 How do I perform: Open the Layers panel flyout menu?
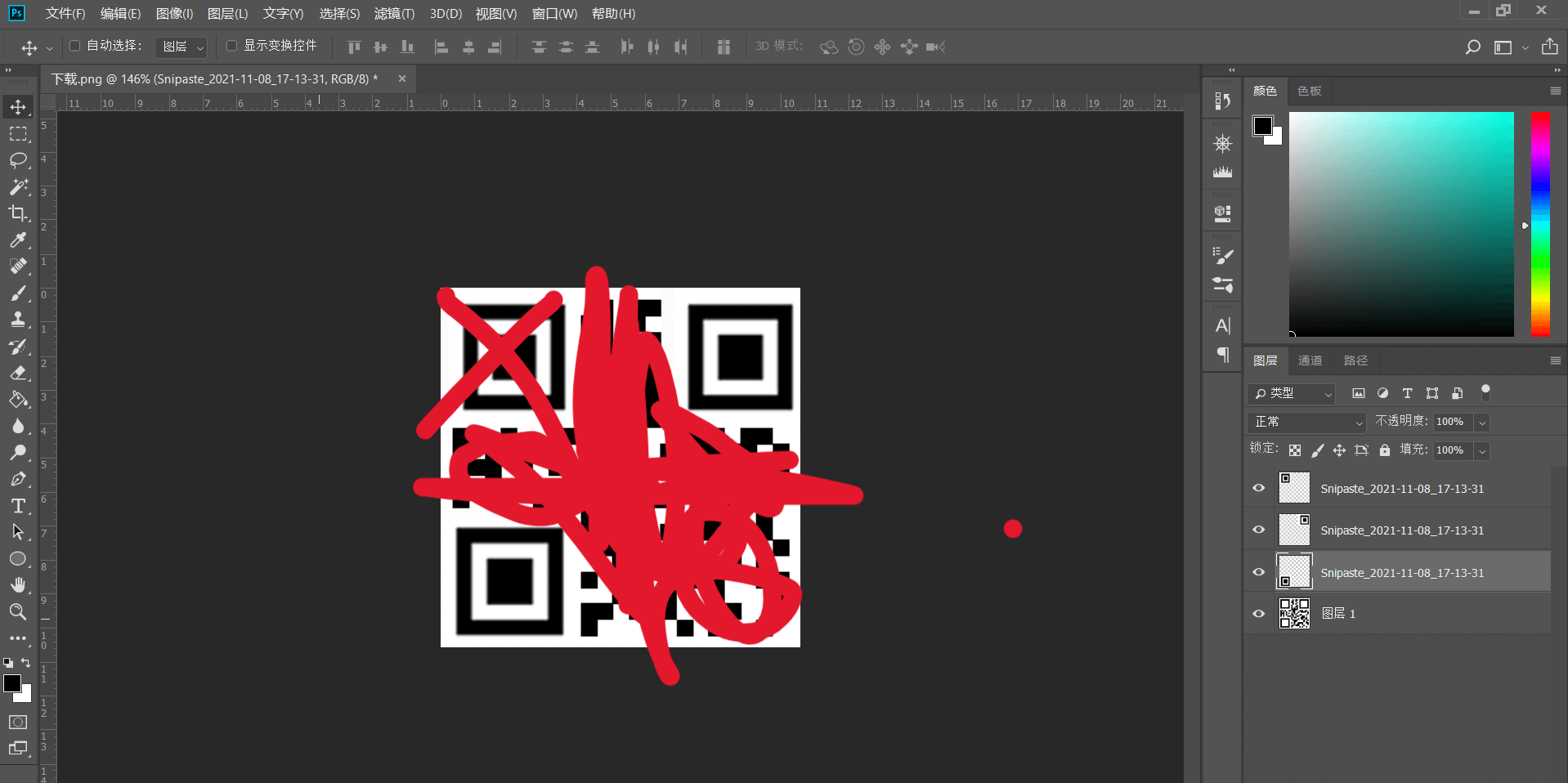click(1555, 360)
